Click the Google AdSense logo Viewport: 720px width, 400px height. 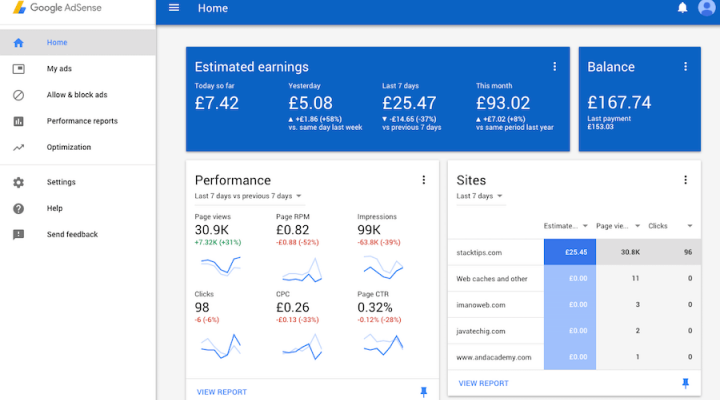(57, 8)
